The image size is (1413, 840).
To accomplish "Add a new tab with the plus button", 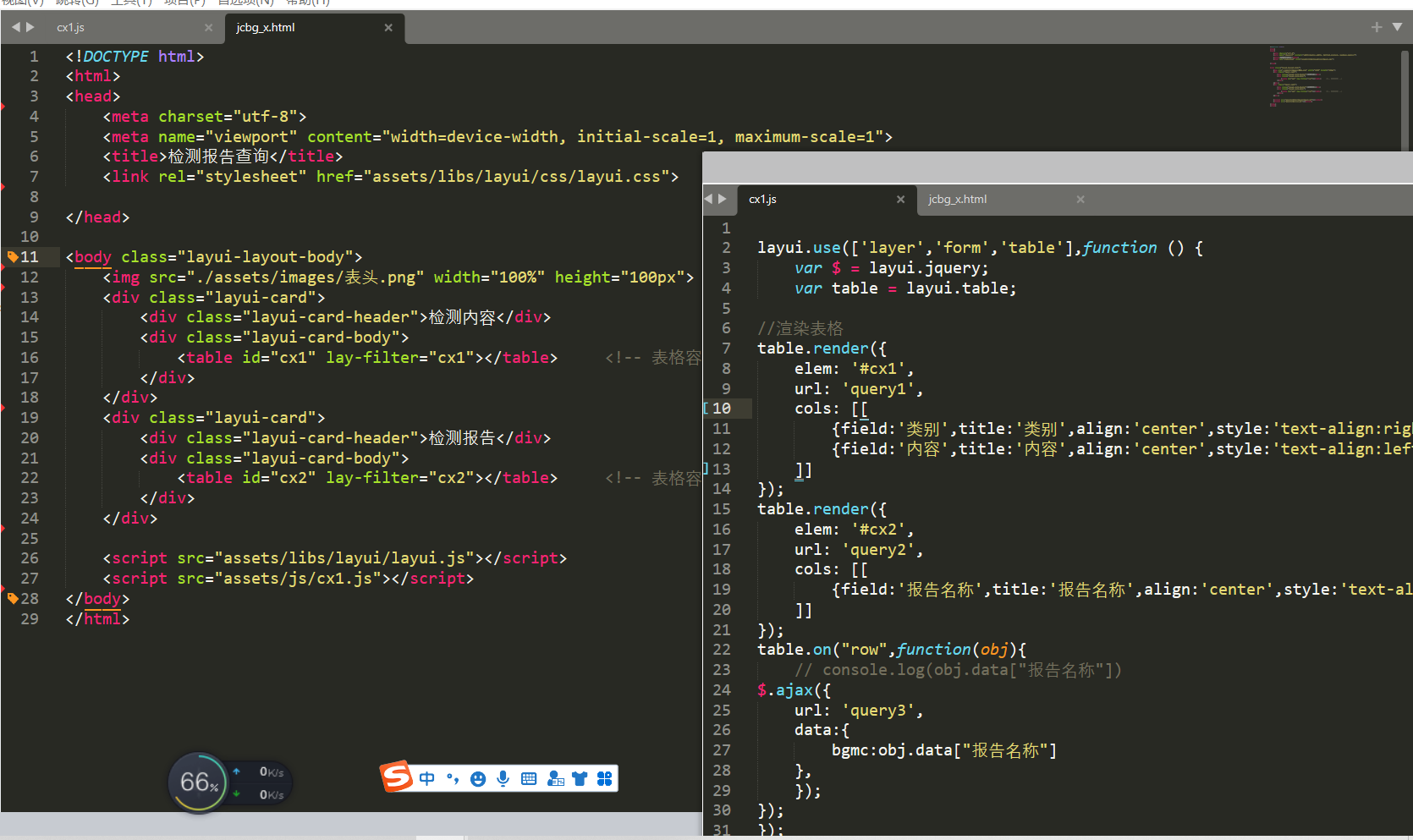I will click(1377, 27).
